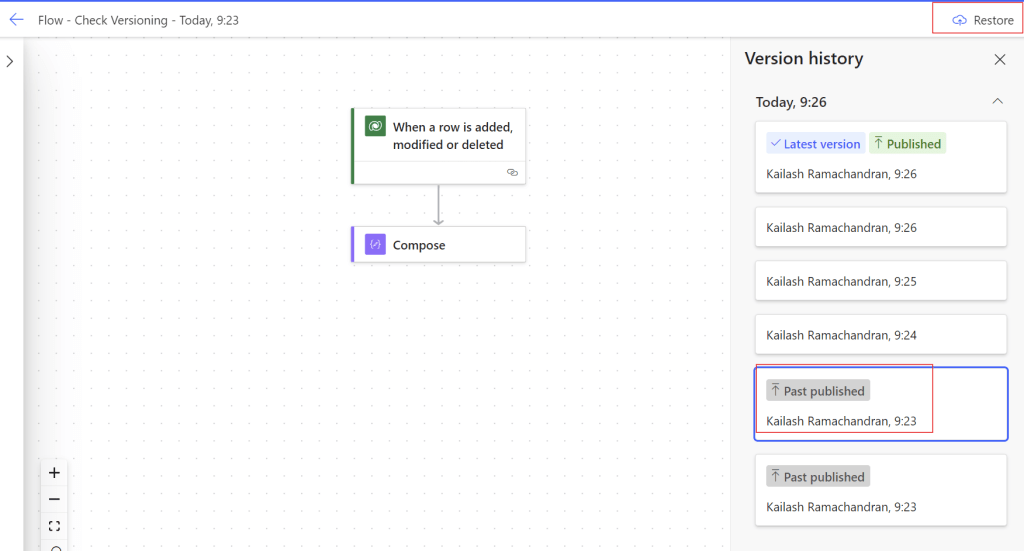Image resolution: width=1024 pixels, height=551 pixels.
Task: Close the Version history panel
Action: coord(999,60)
